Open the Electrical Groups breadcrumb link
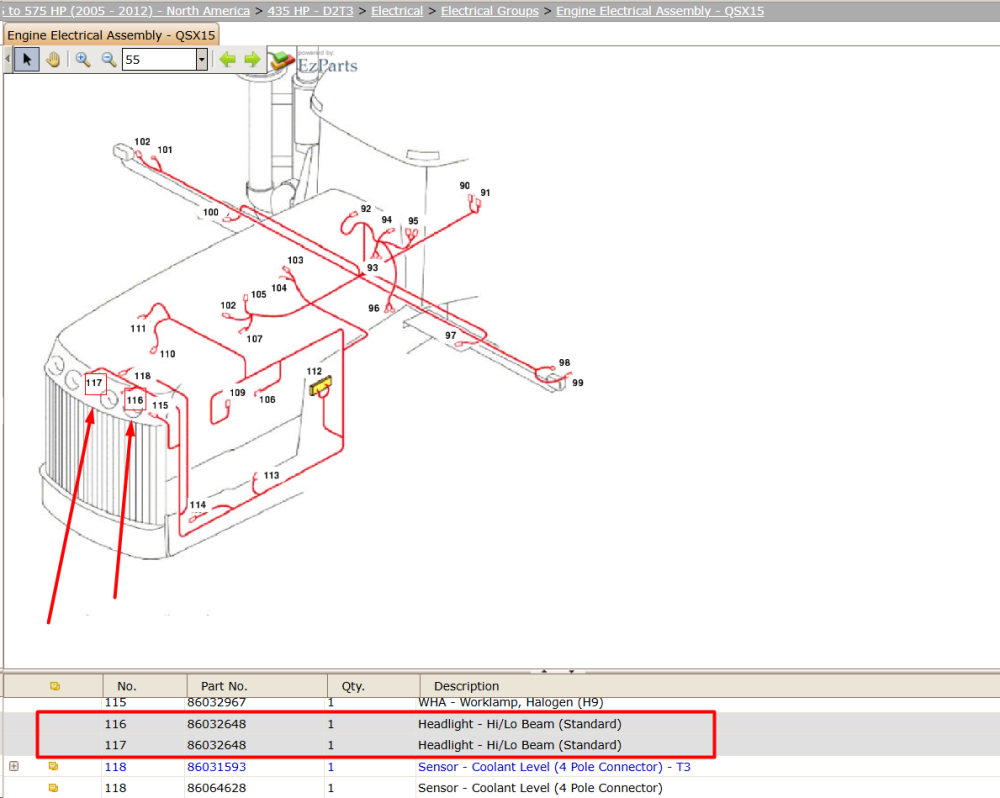Image resolution: width=1000 pixels, height=798 pixels. (489, 11)
